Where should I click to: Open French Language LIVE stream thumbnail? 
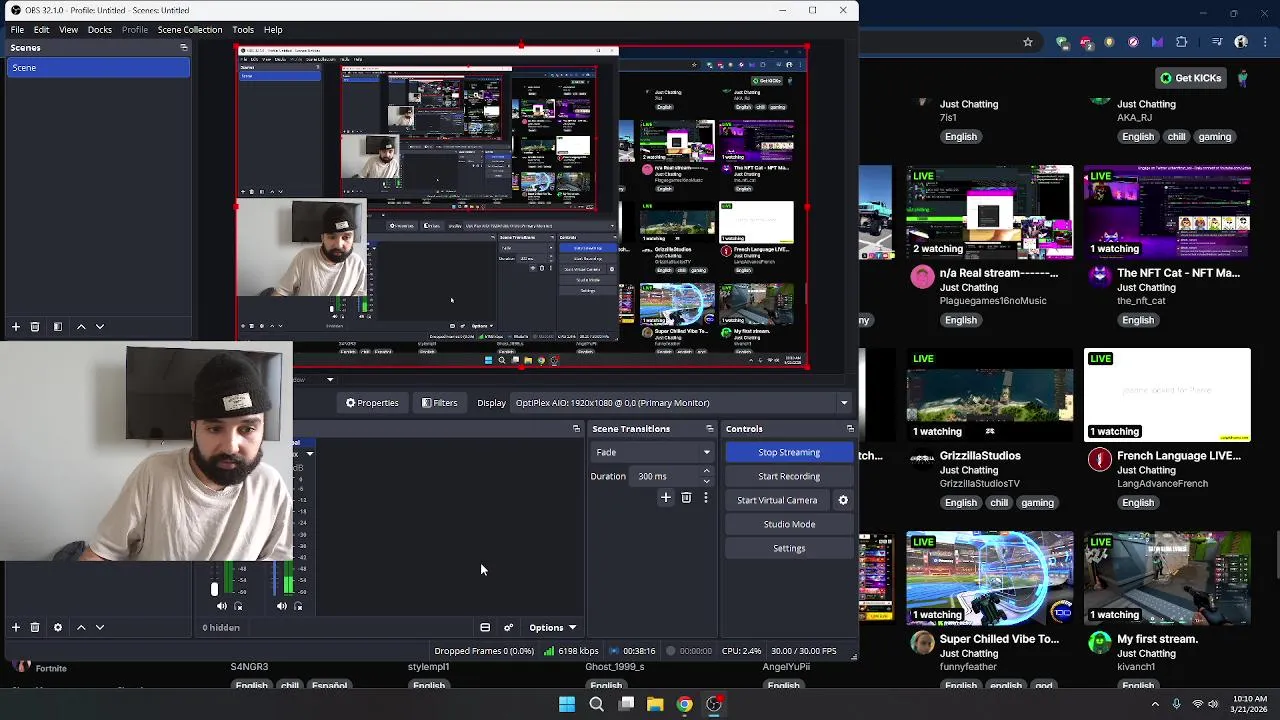pos(1167,395)
